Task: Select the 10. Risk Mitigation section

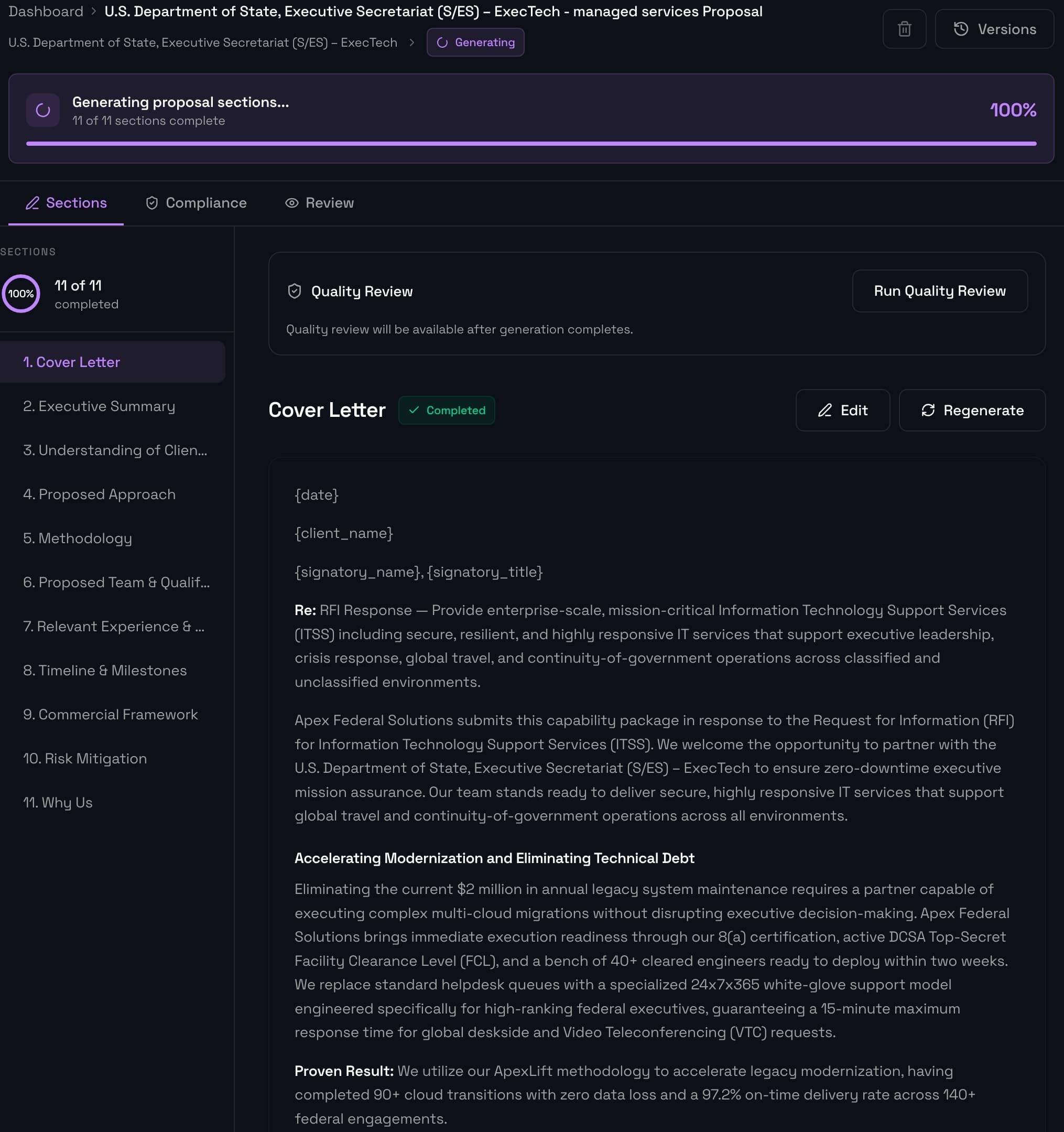Action: 113,759
